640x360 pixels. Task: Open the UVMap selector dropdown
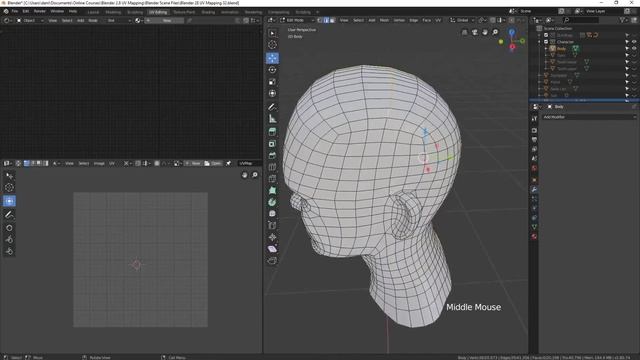click(x=249, y=163)
